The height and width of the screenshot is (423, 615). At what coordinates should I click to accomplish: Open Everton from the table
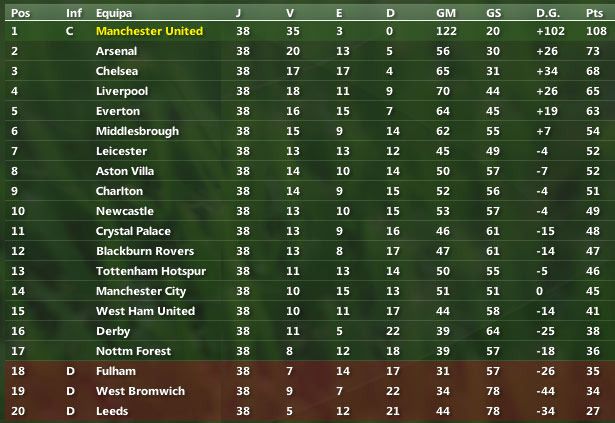coord(117,111)
